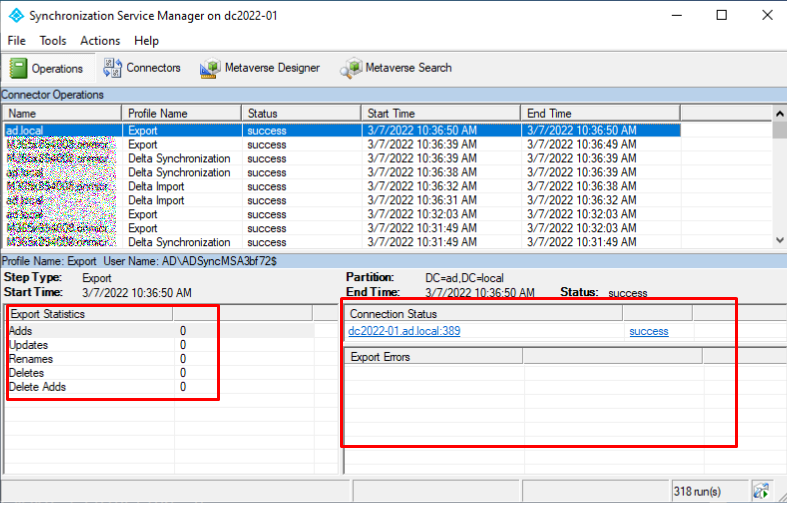
Task: Sort the list by Start Time header
Action: pyautogui.click(x=440, y=113)
